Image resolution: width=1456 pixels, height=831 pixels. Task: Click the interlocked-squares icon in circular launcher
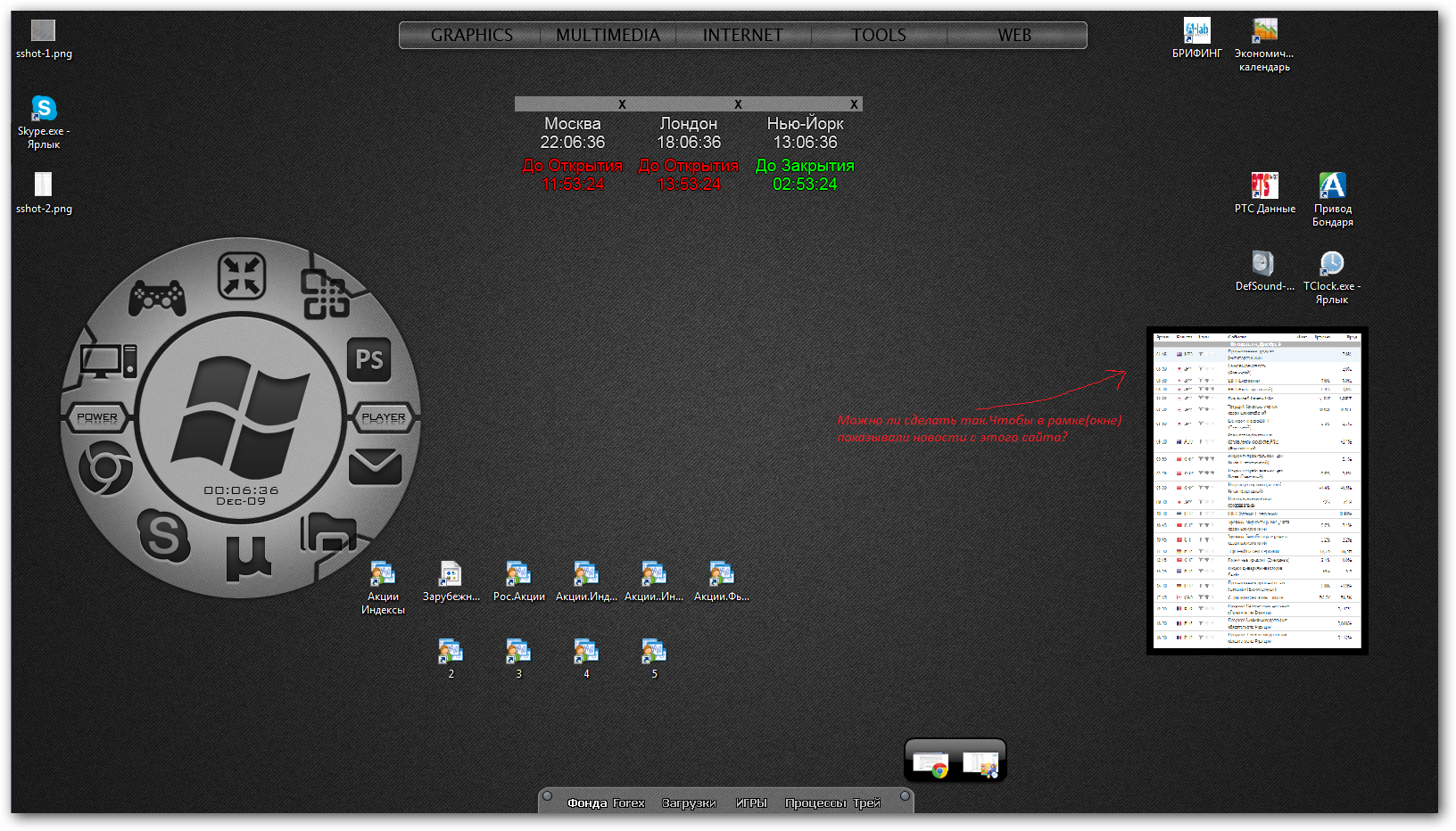tap(325, 294)
